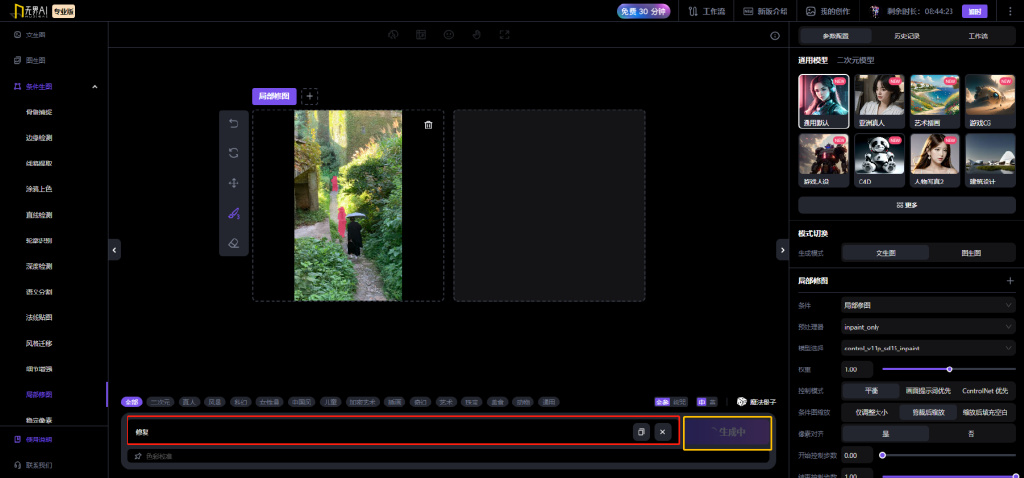Set 像素对齐 to 是
Image resolution: width=1024 pixels, height=478 pixels.
tap(886, 434)
